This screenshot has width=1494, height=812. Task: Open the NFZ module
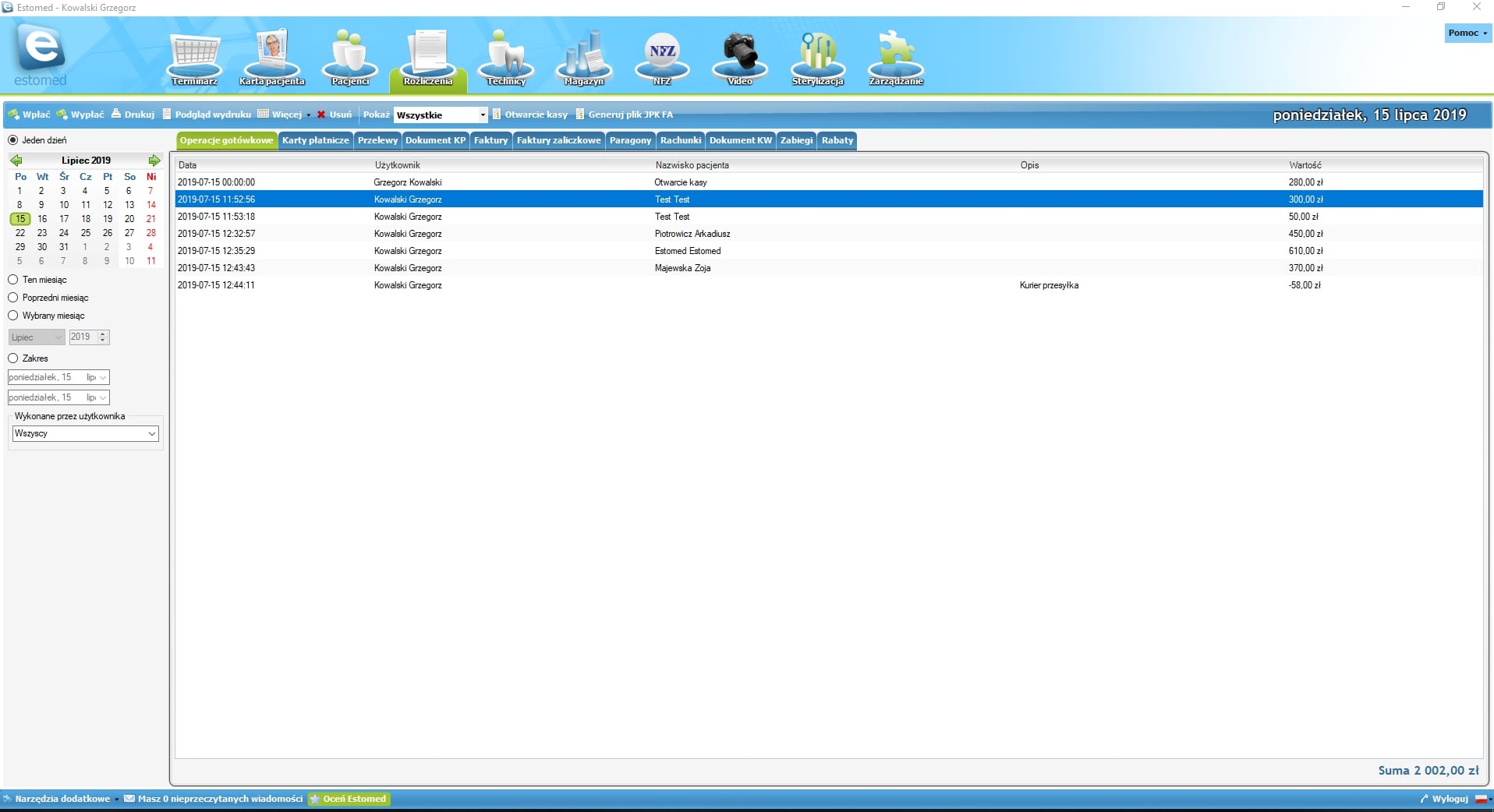coord(662,58)
